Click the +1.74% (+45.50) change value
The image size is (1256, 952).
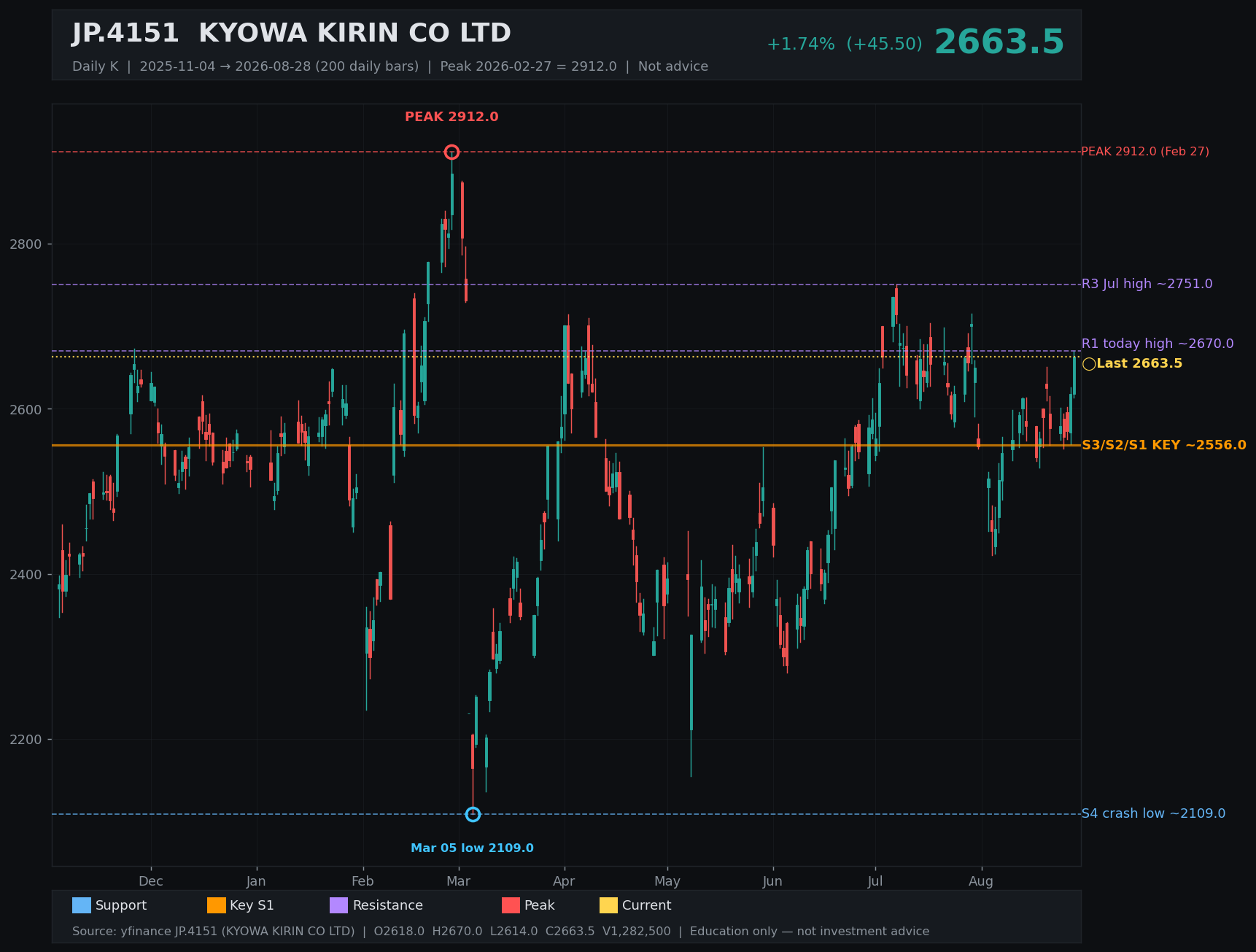point(844,44)
